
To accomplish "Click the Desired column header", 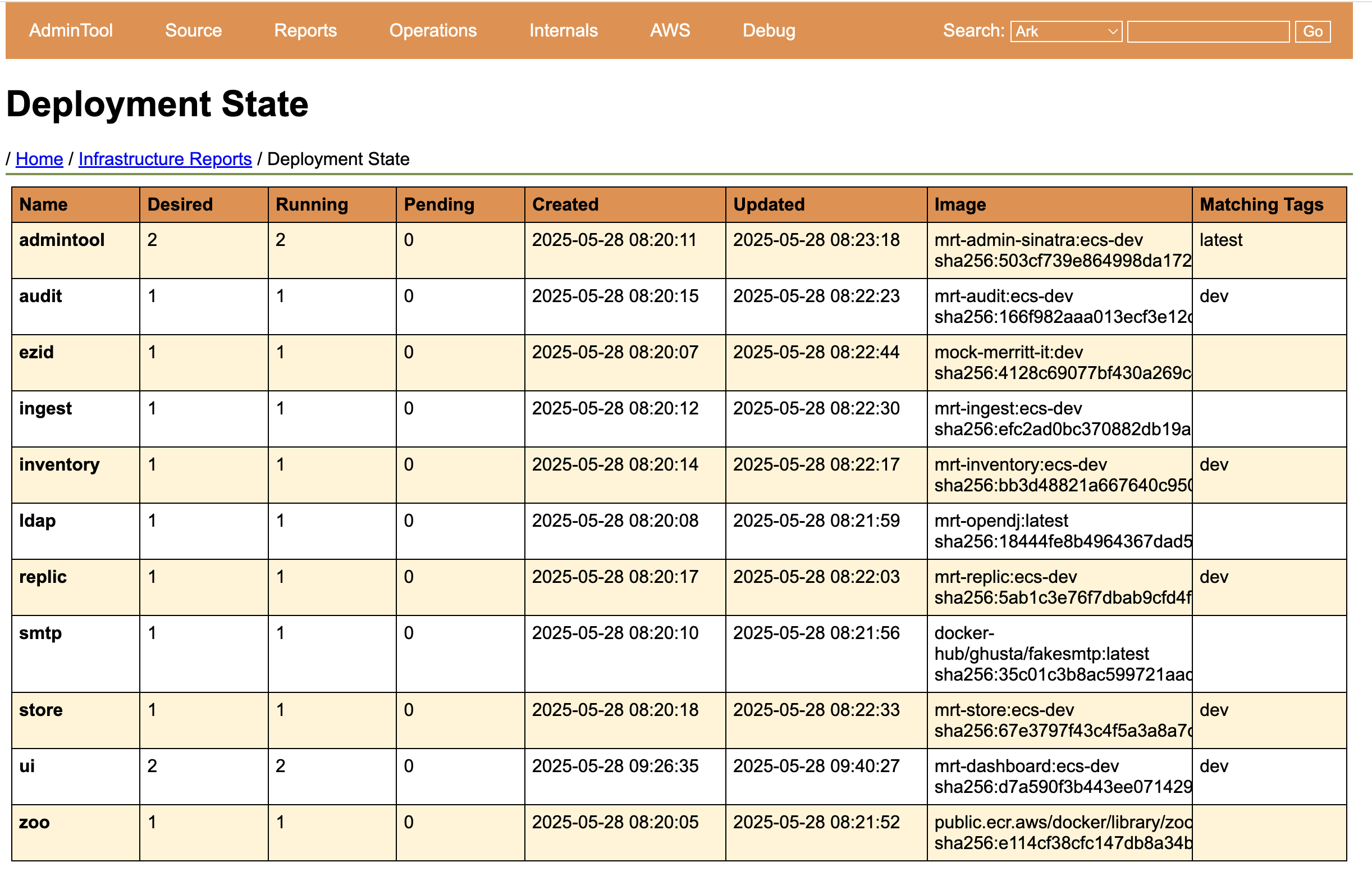I will [203, 204].
